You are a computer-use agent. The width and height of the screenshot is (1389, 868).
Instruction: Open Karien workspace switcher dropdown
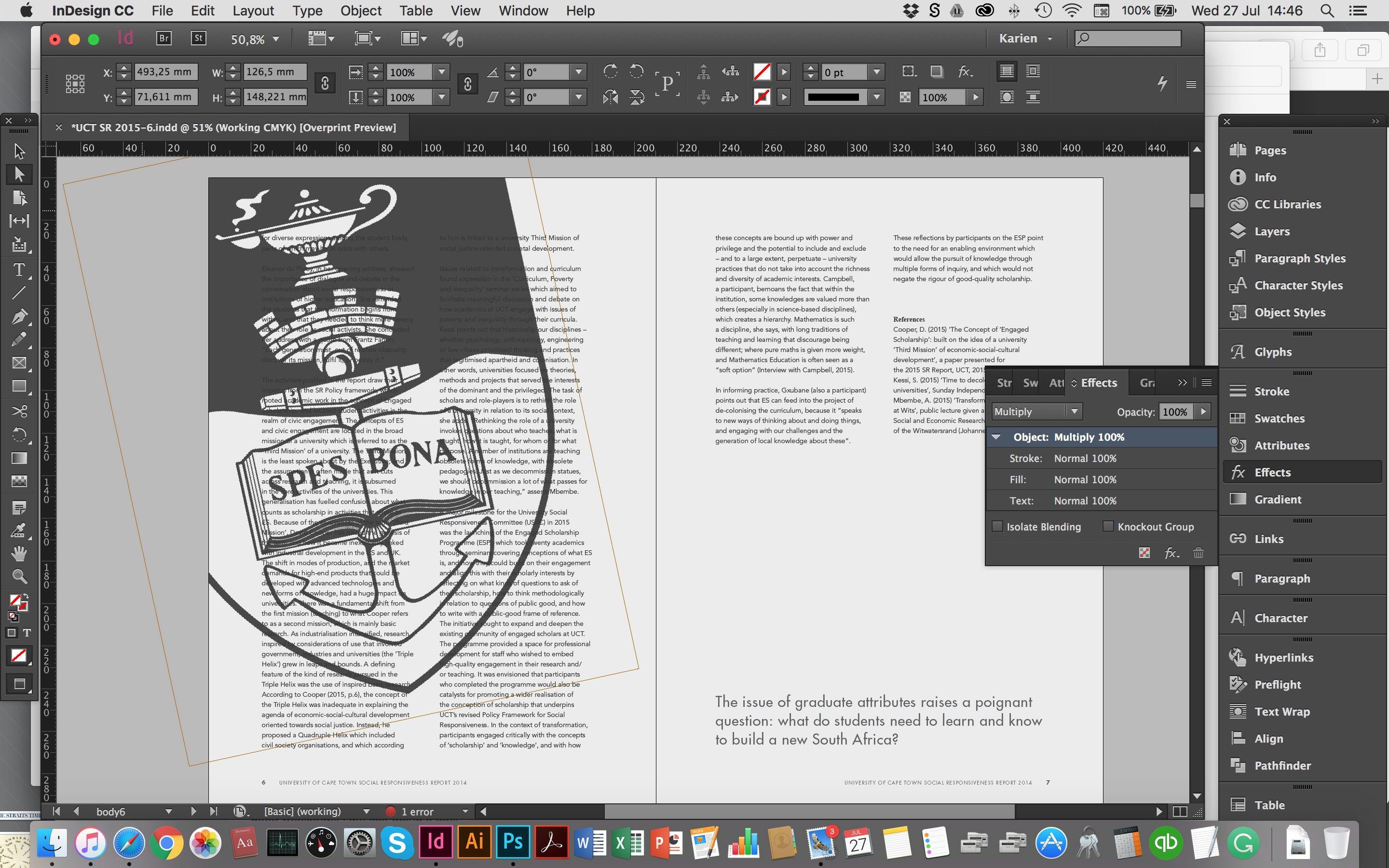(x=1027, y=39)
